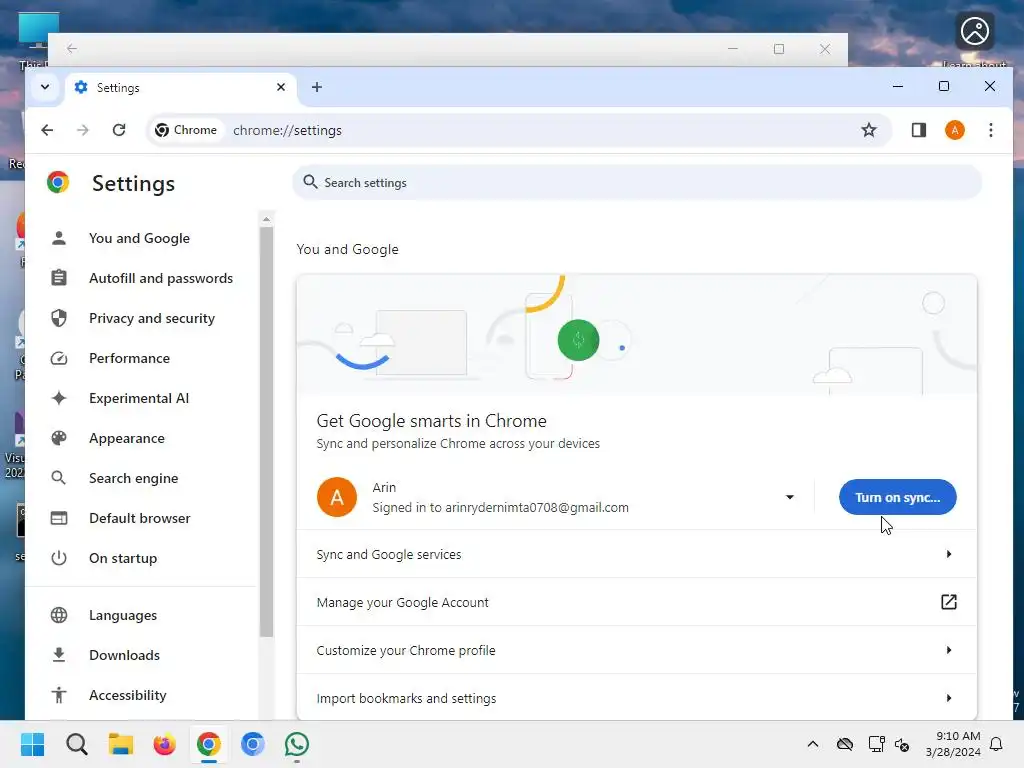The width and height of the screenshot is (1024, 768).
Task: Click the Default browser window icon
Action: tap(59, 519)
